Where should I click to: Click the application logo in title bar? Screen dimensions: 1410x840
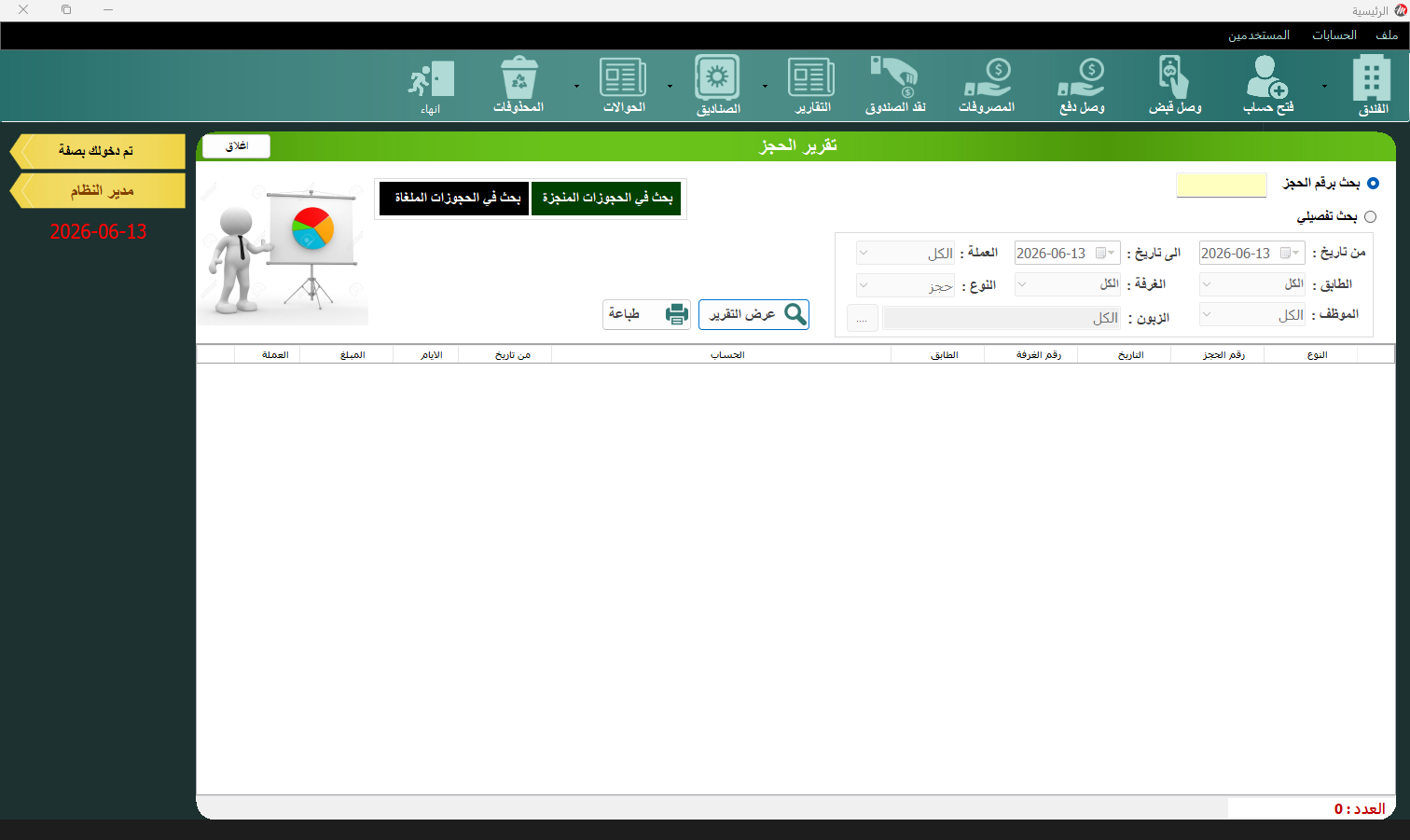[x=1400, y=10]
